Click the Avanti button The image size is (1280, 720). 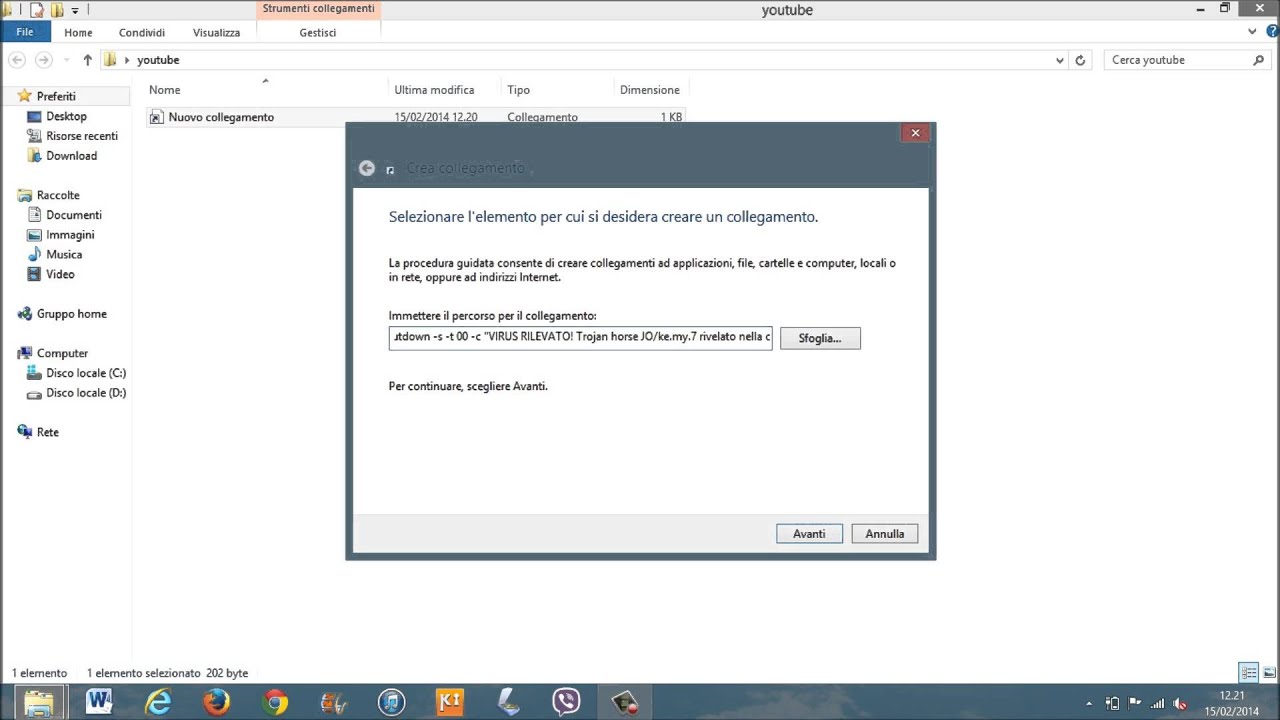pyautogui.click(x=809, y=534)
